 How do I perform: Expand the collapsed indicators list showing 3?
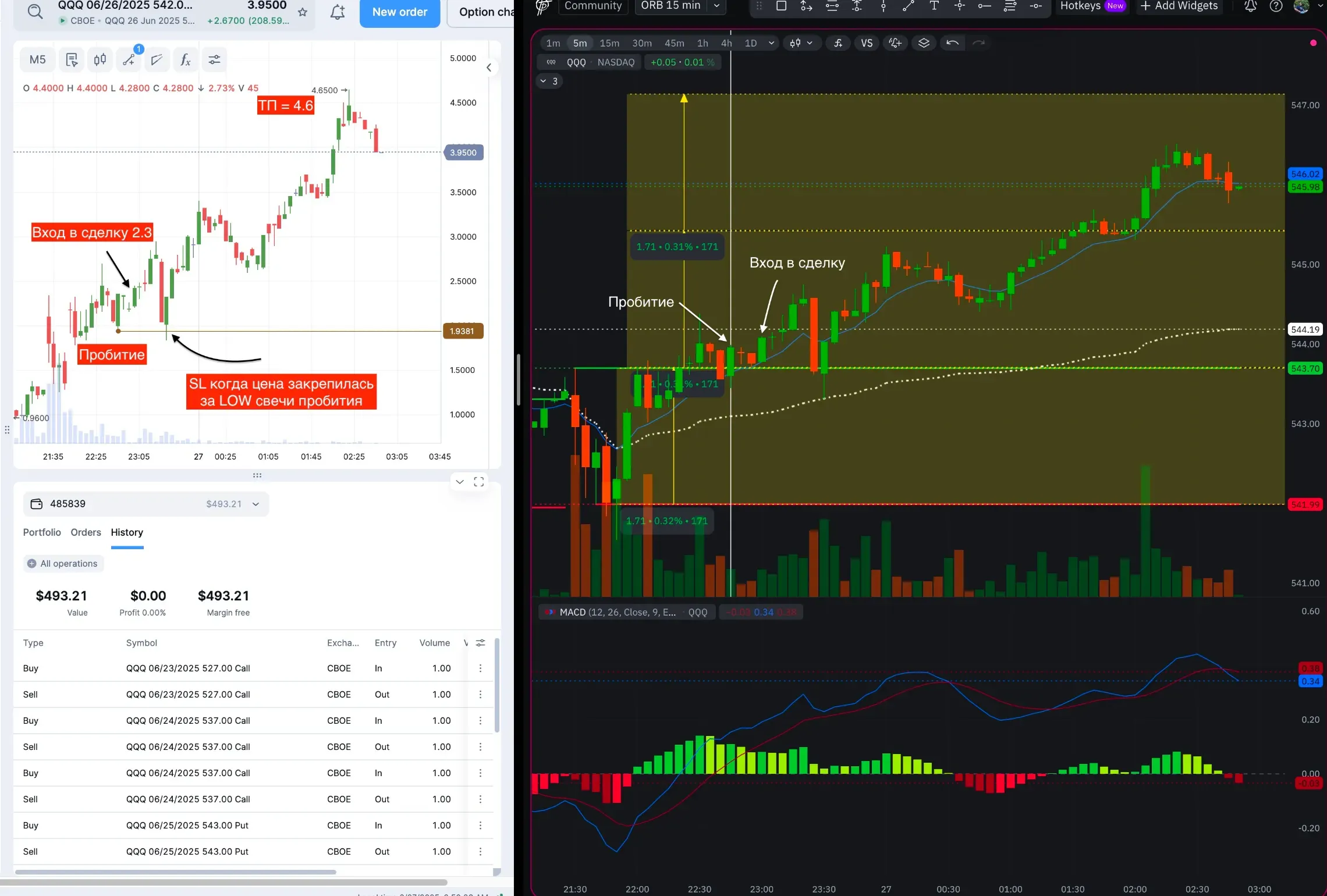point(548,81)
